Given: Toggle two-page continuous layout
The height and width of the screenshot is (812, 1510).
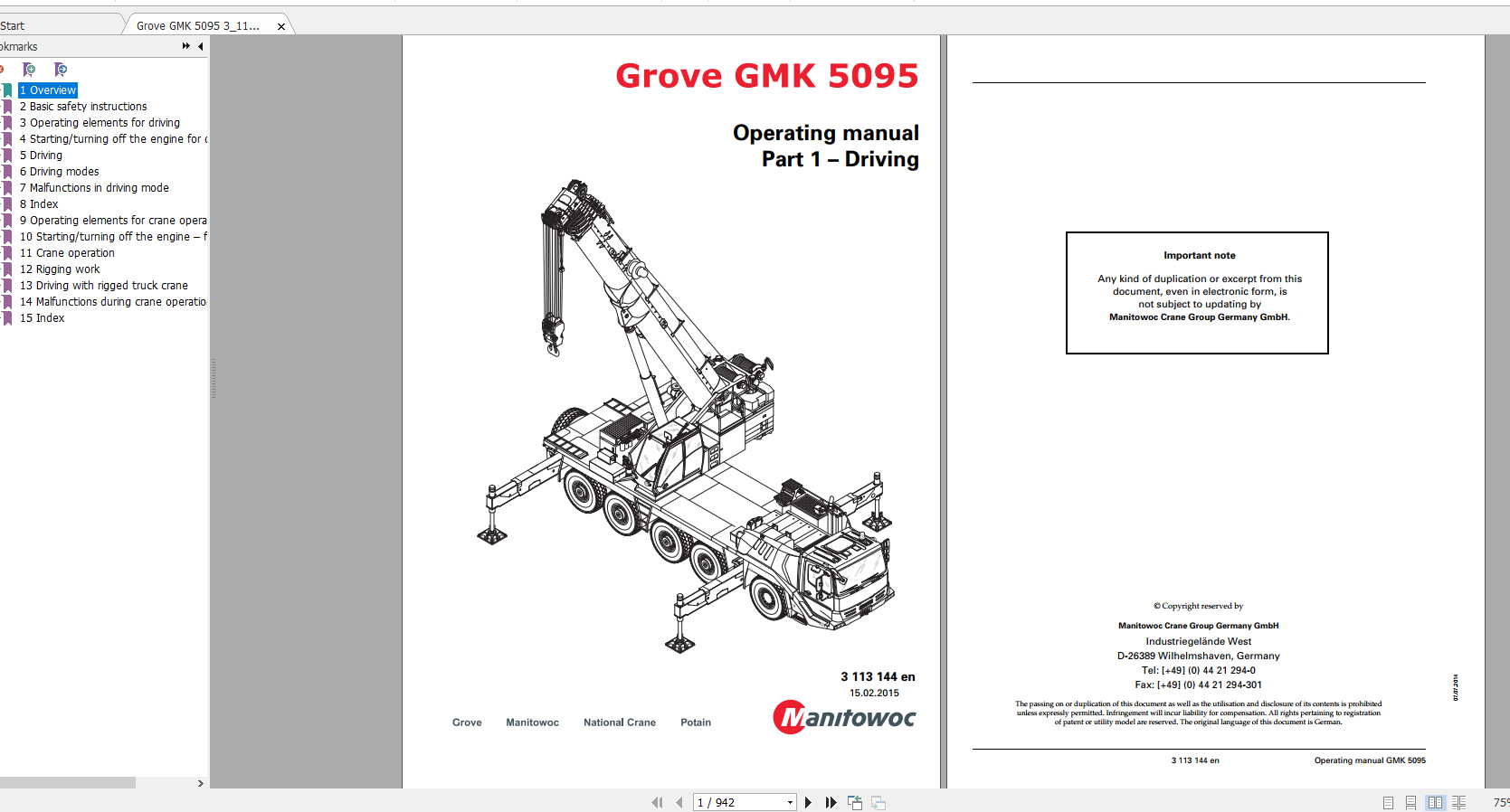Looking at the screenshot, I should pos(1458,802).
